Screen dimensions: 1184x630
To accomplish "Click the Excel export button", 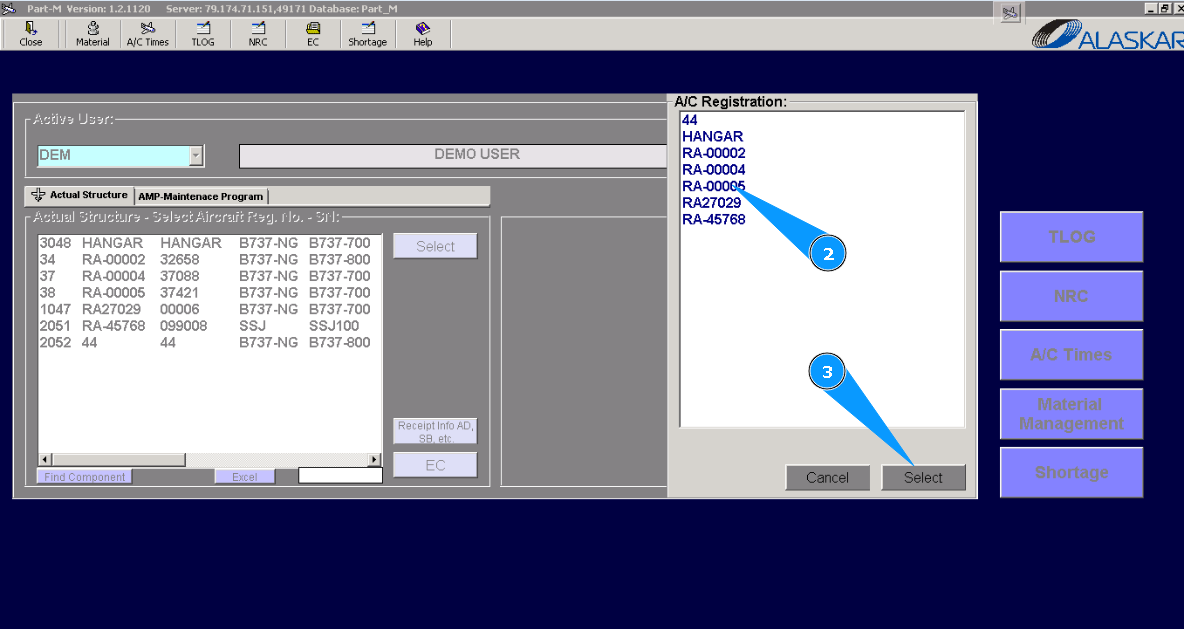I will pos(245,477).
